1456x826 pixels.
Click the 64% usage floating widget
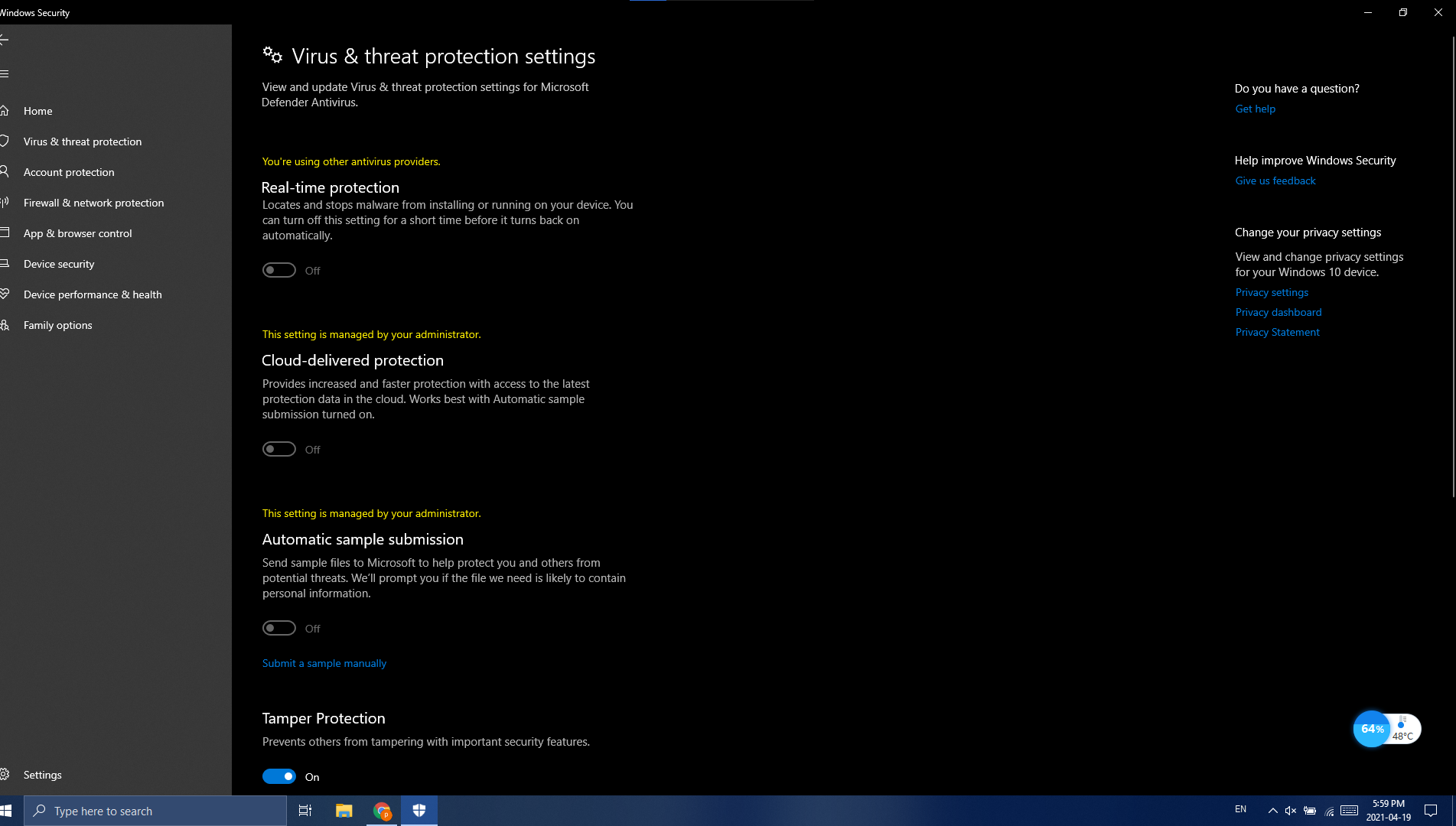[1372, 729]
